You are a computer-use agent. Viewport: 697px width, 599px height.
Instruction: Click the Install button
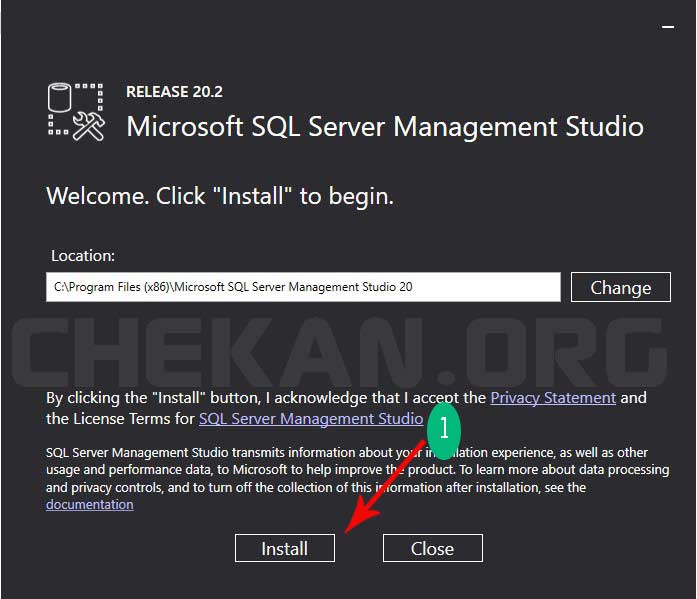(284, 548)
